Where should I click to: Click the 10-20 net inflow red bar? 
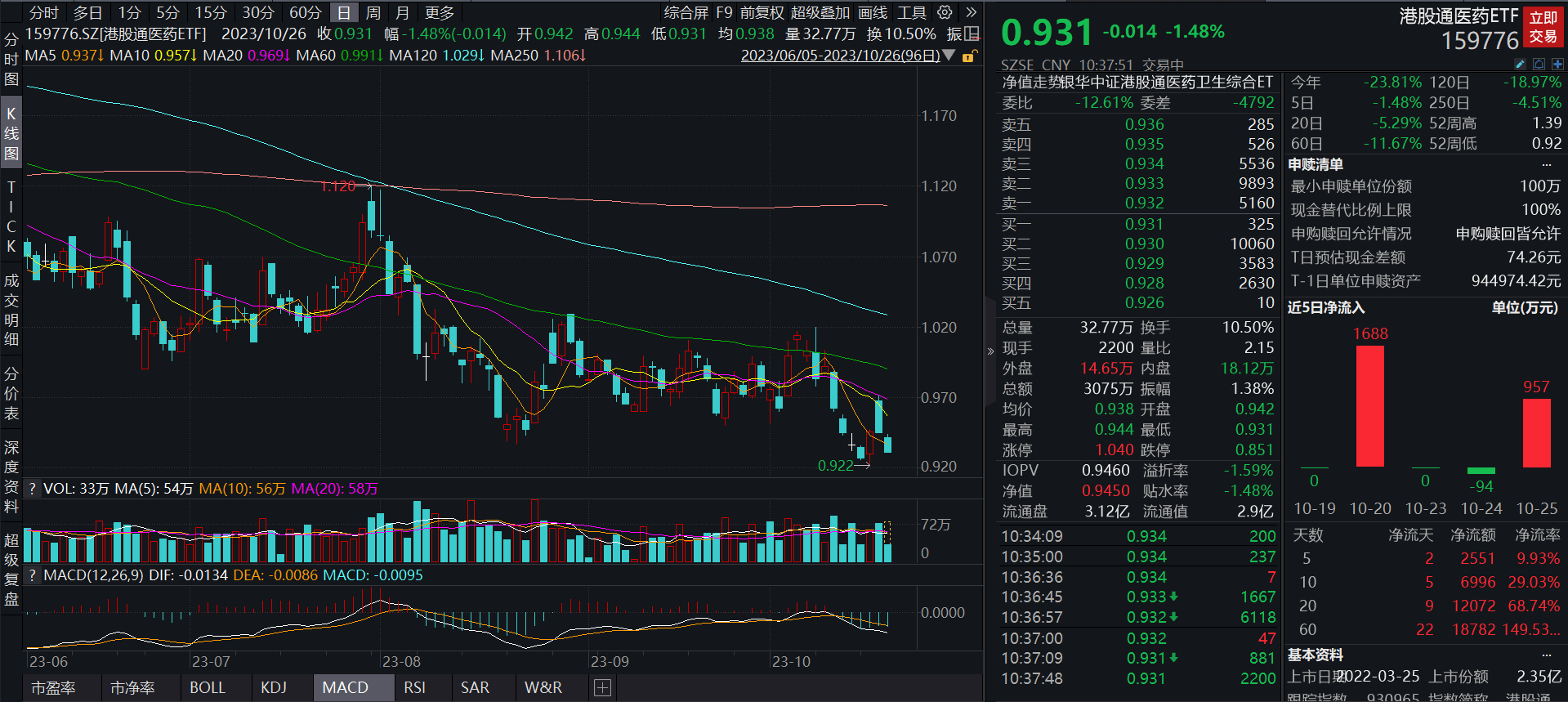point(1369,406)
